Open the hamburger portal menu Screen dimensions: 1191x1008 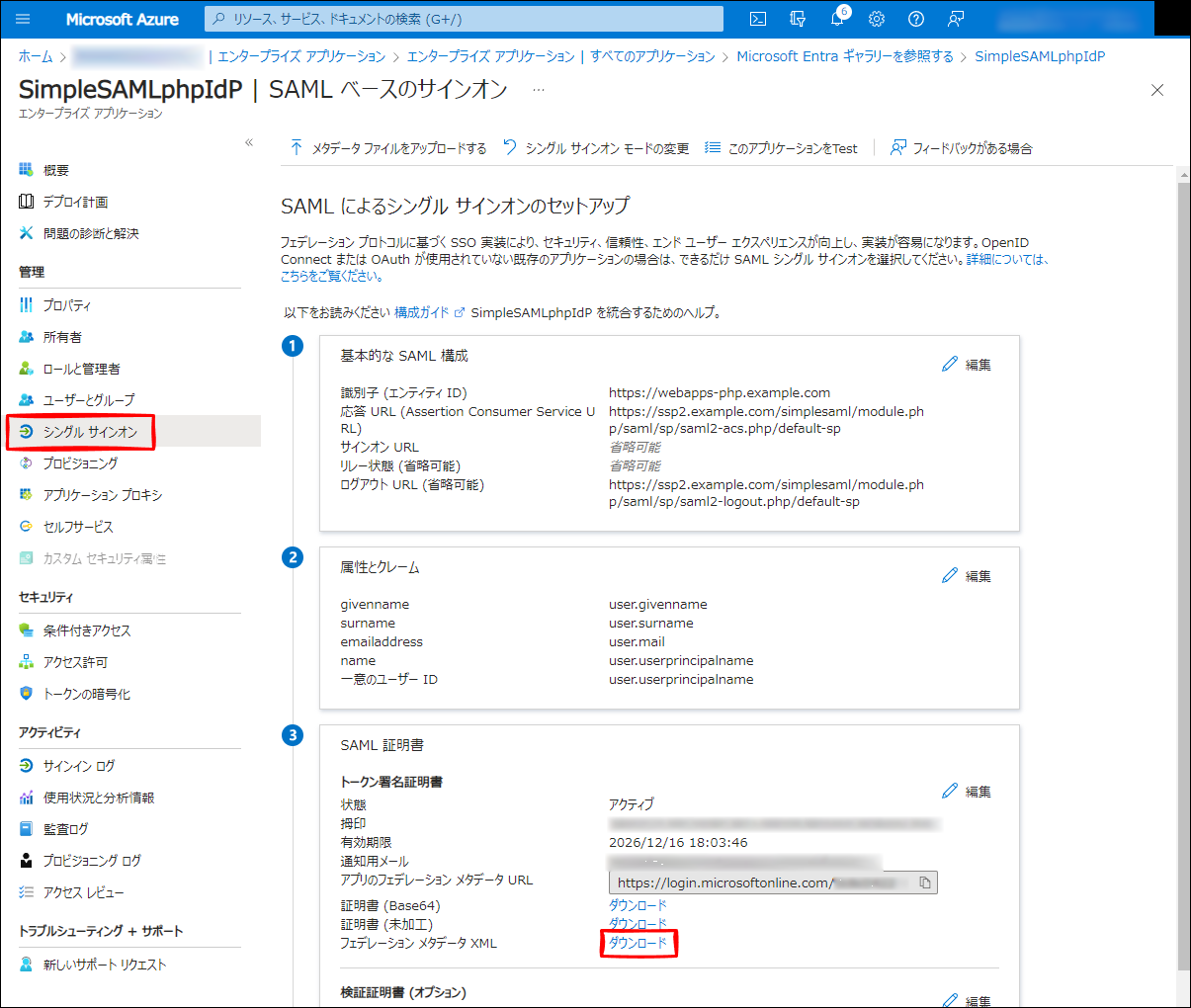(x=23, y=19)
